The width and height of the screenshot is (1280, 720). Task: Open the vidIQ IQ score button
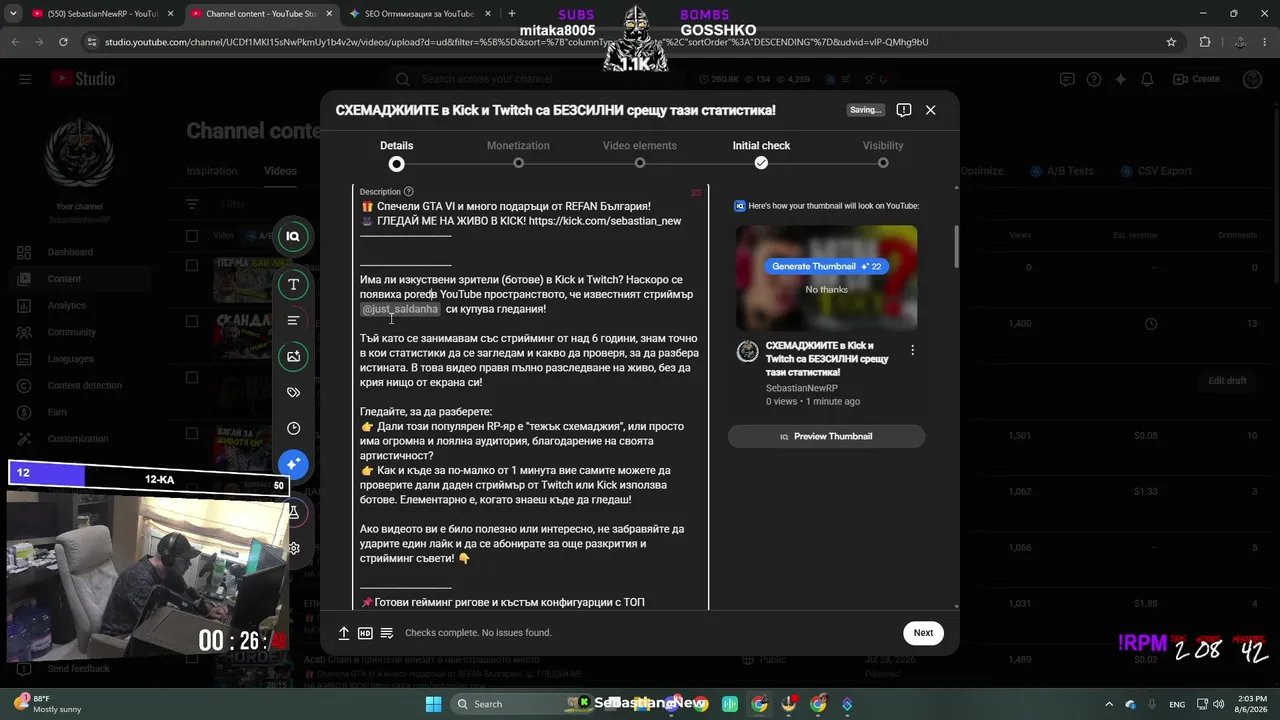point(293,236)
